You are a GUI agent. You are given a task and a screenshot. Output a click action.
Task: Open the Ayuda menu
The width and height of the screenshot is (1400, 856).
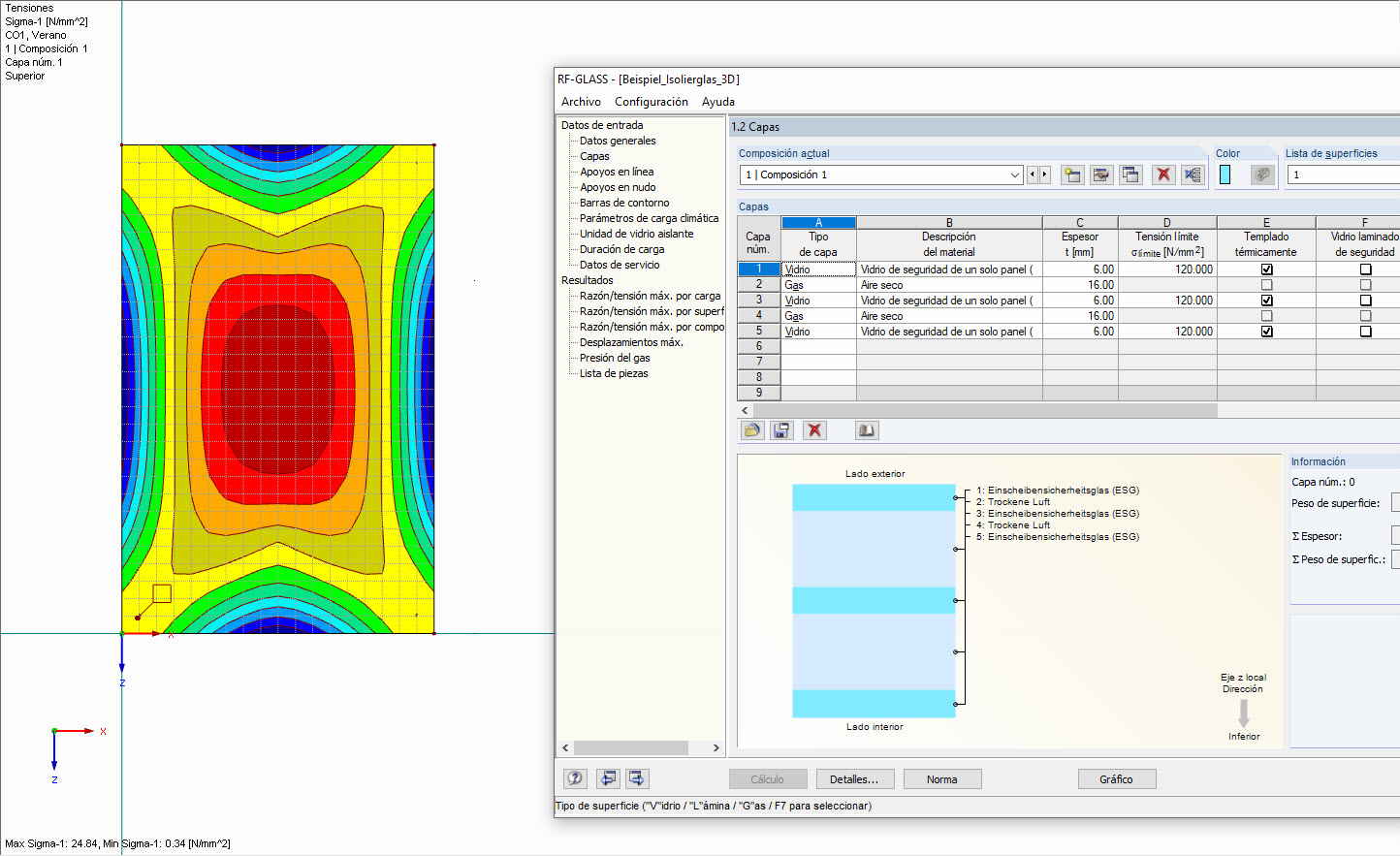718,102
